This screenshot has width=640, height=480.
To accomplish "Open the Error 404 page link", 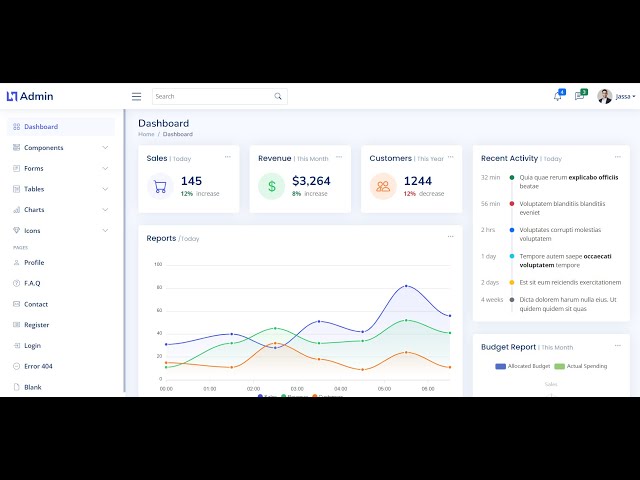I will (61, 367).
